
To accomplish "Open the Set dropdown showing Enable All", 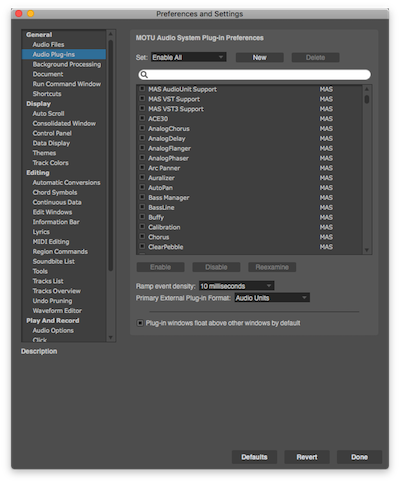I will coord(189,57).
